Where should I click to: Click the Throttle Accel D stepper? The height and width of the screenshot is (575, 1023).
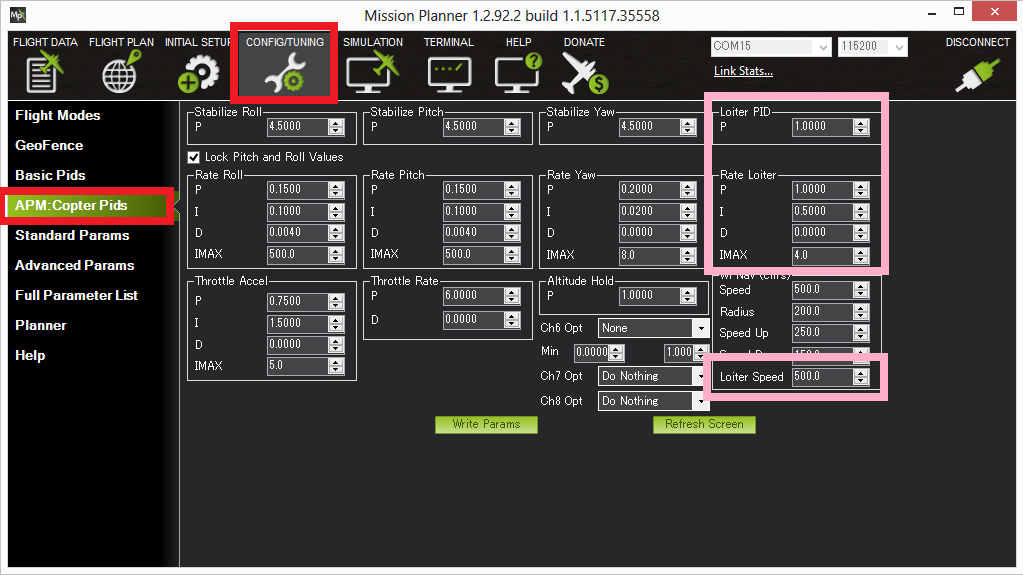point(336,345)
